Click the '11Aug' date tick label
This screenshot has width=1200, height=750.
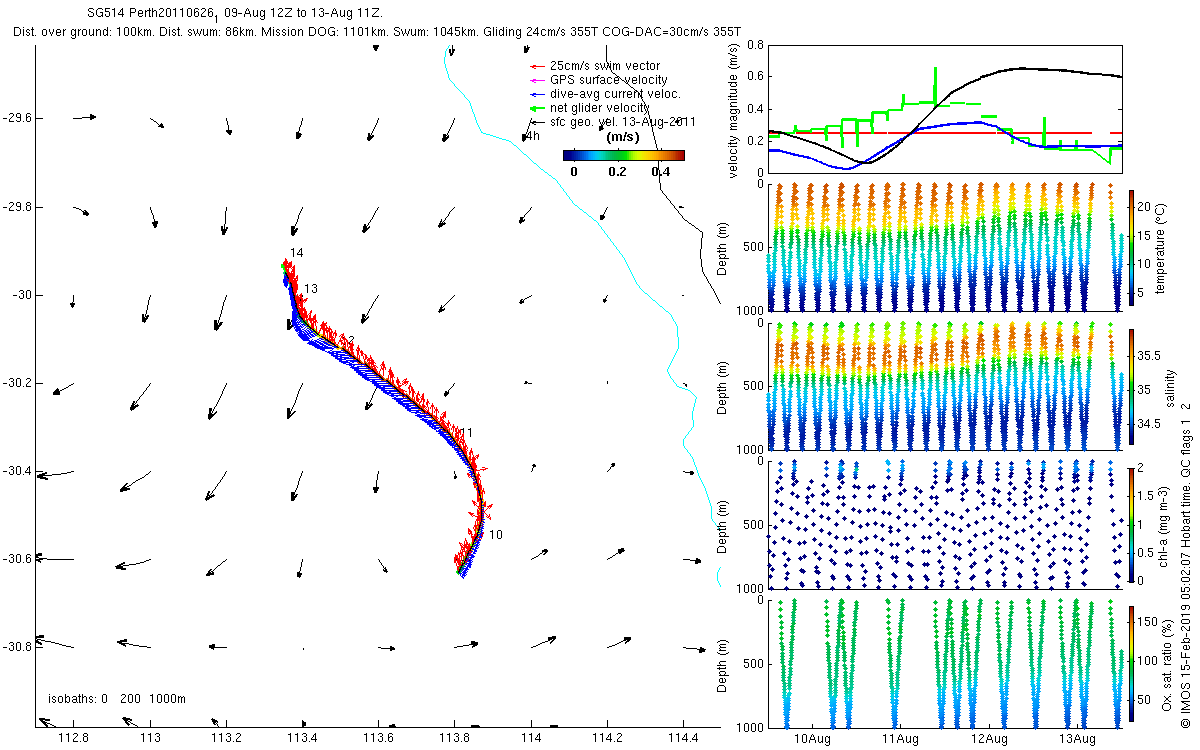[x=901, y=738]
